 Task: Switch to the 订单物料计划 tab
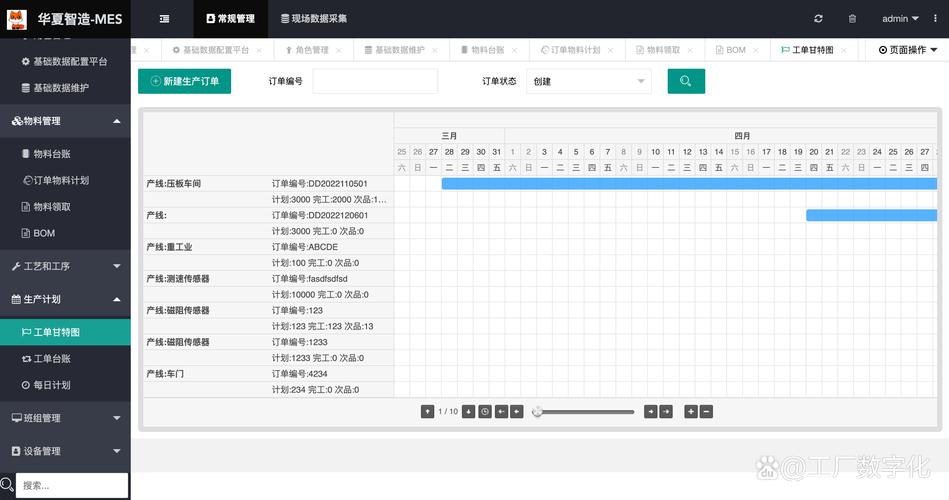coord(570,50)
